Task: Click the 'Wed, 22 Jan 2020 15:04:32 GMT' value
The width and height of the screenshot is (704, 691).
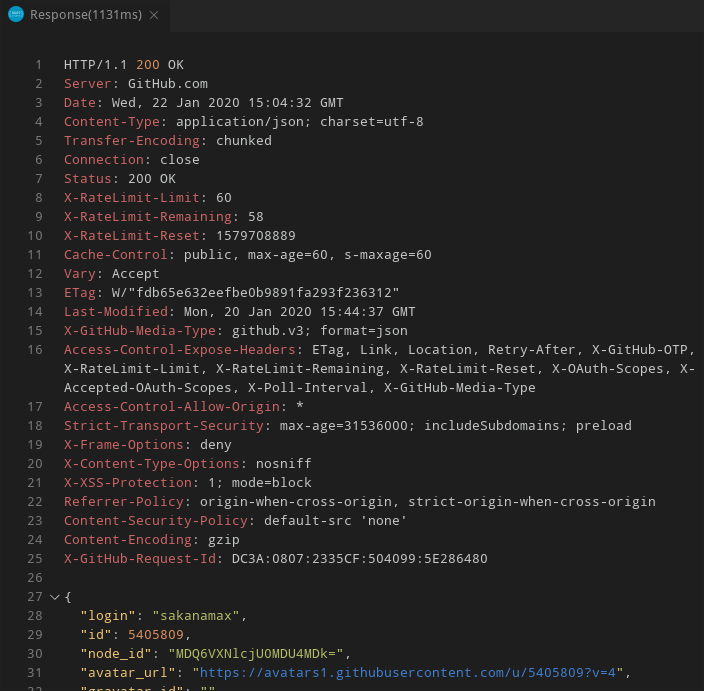Action: 228,103
